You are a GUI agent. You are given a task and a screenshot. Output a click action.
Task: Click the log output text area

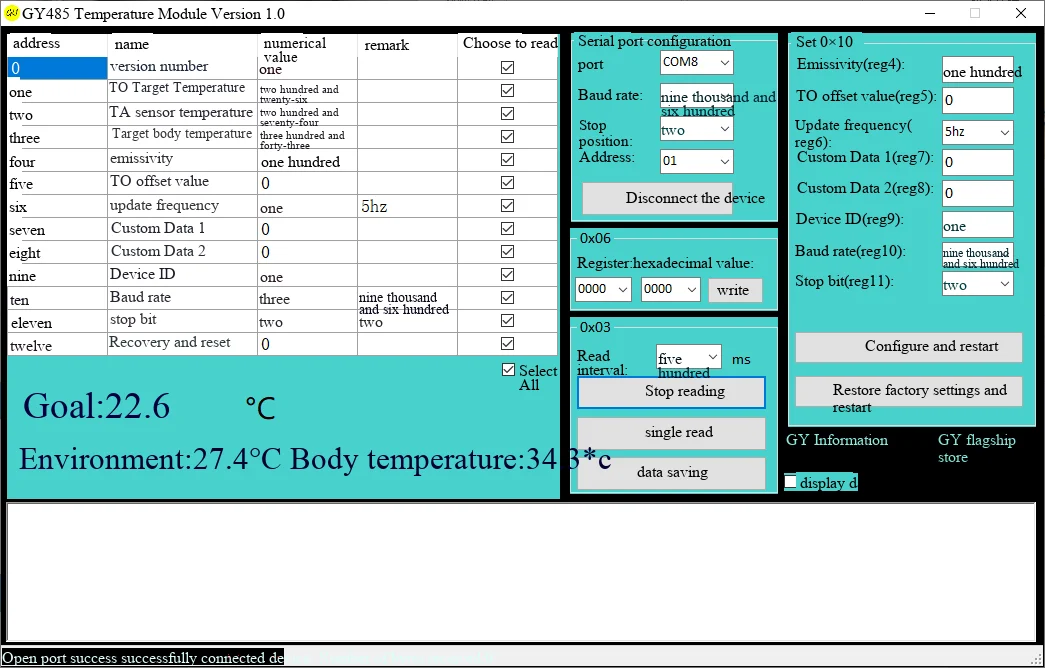point(521,572)
